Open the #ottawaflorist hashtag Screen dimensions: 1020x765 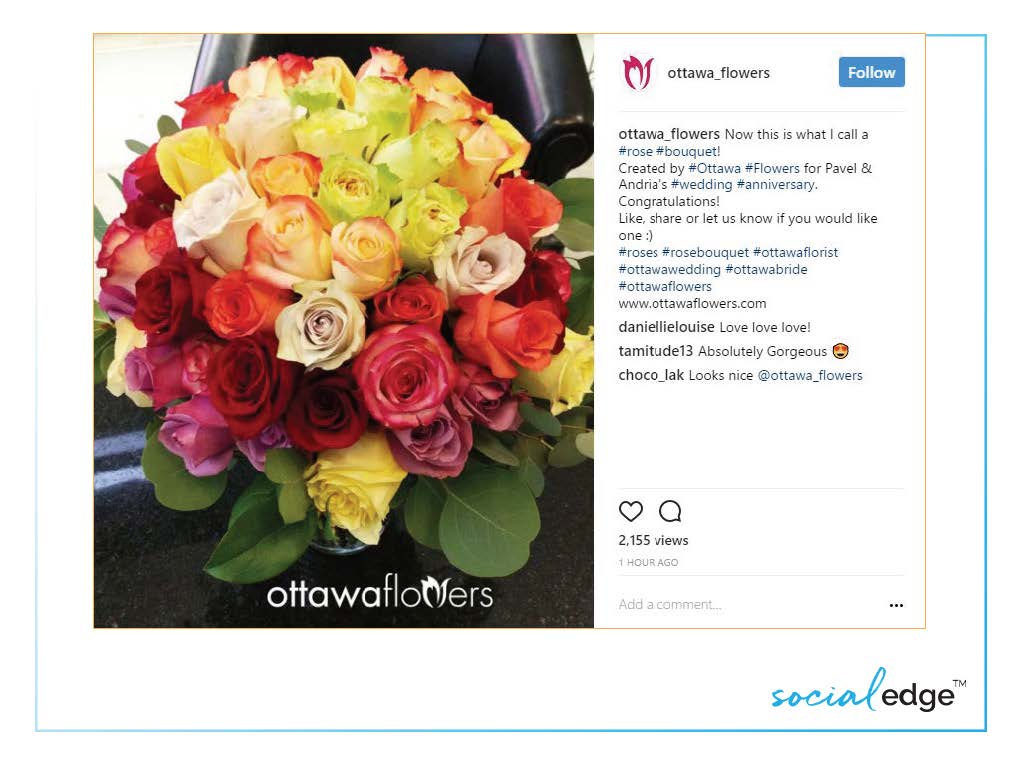(795, 252)
